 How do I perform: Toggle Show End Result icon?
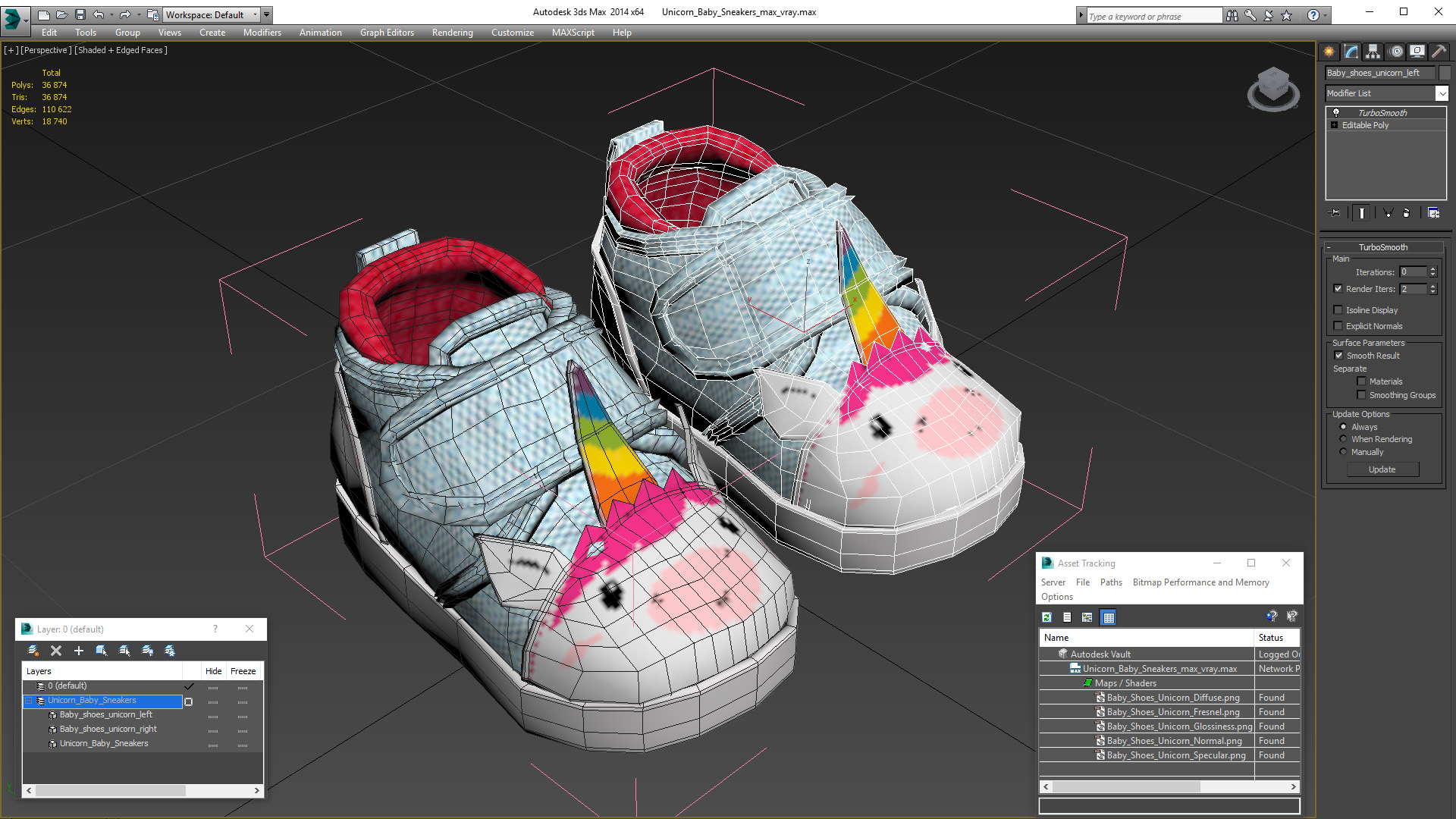1362,213
